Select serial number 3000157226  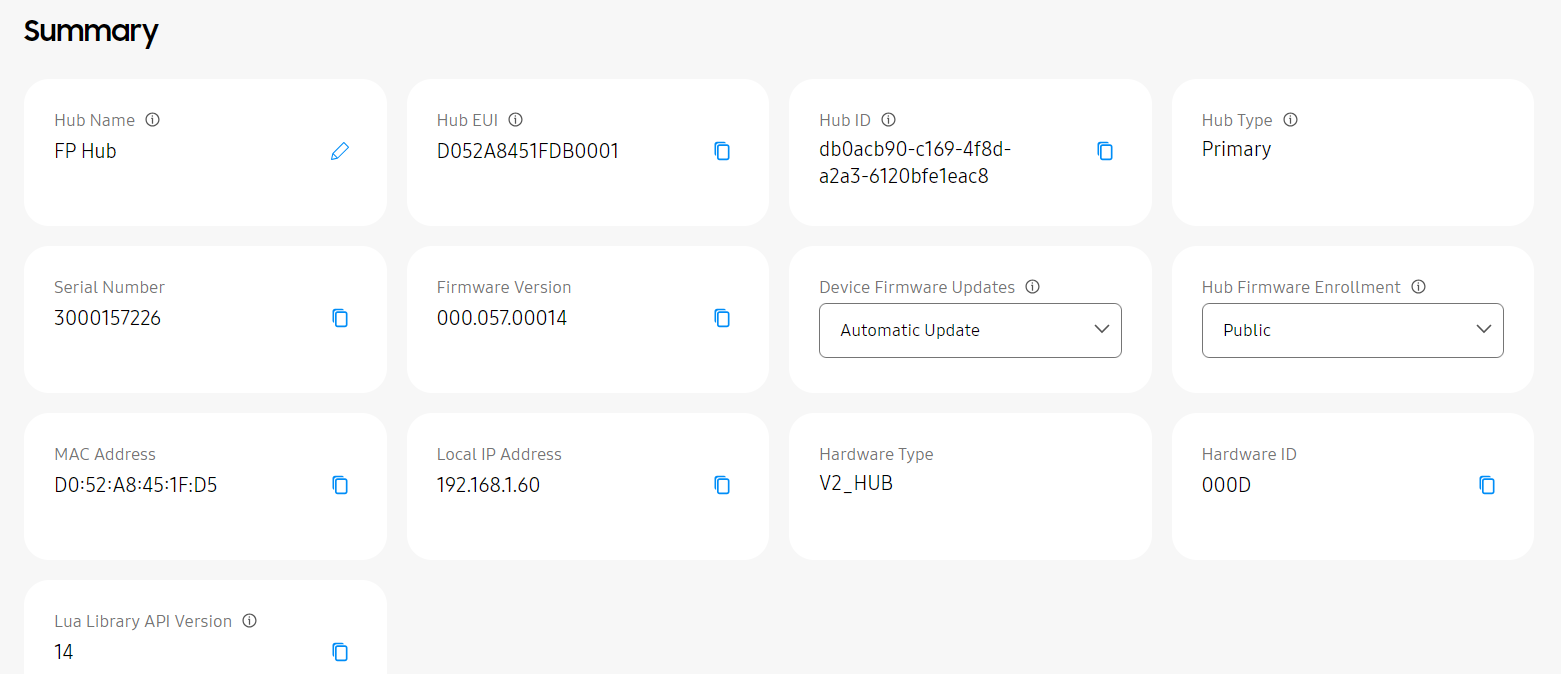click(x=107, y=318)
